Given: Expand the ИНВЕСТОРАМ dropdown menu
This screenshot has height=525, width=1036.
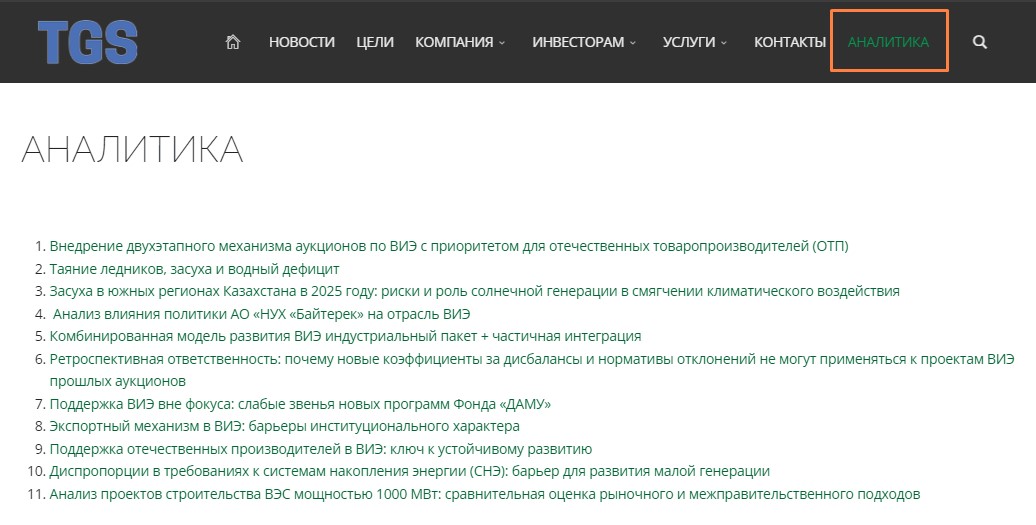Looking at the screenshot, I should 584,42.
